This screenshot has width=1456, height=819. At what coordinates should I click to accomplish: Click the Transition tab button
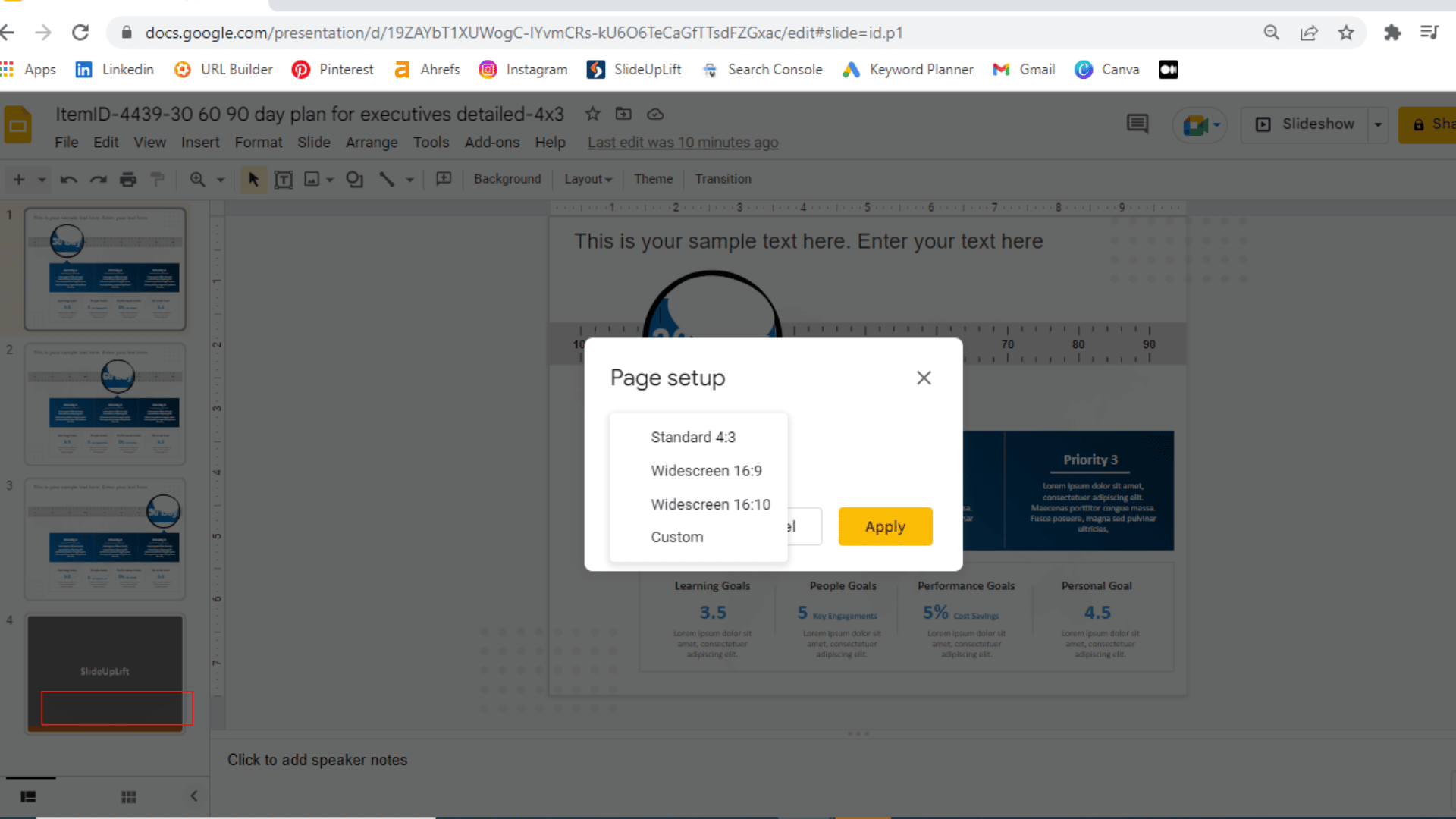(722, 178)
